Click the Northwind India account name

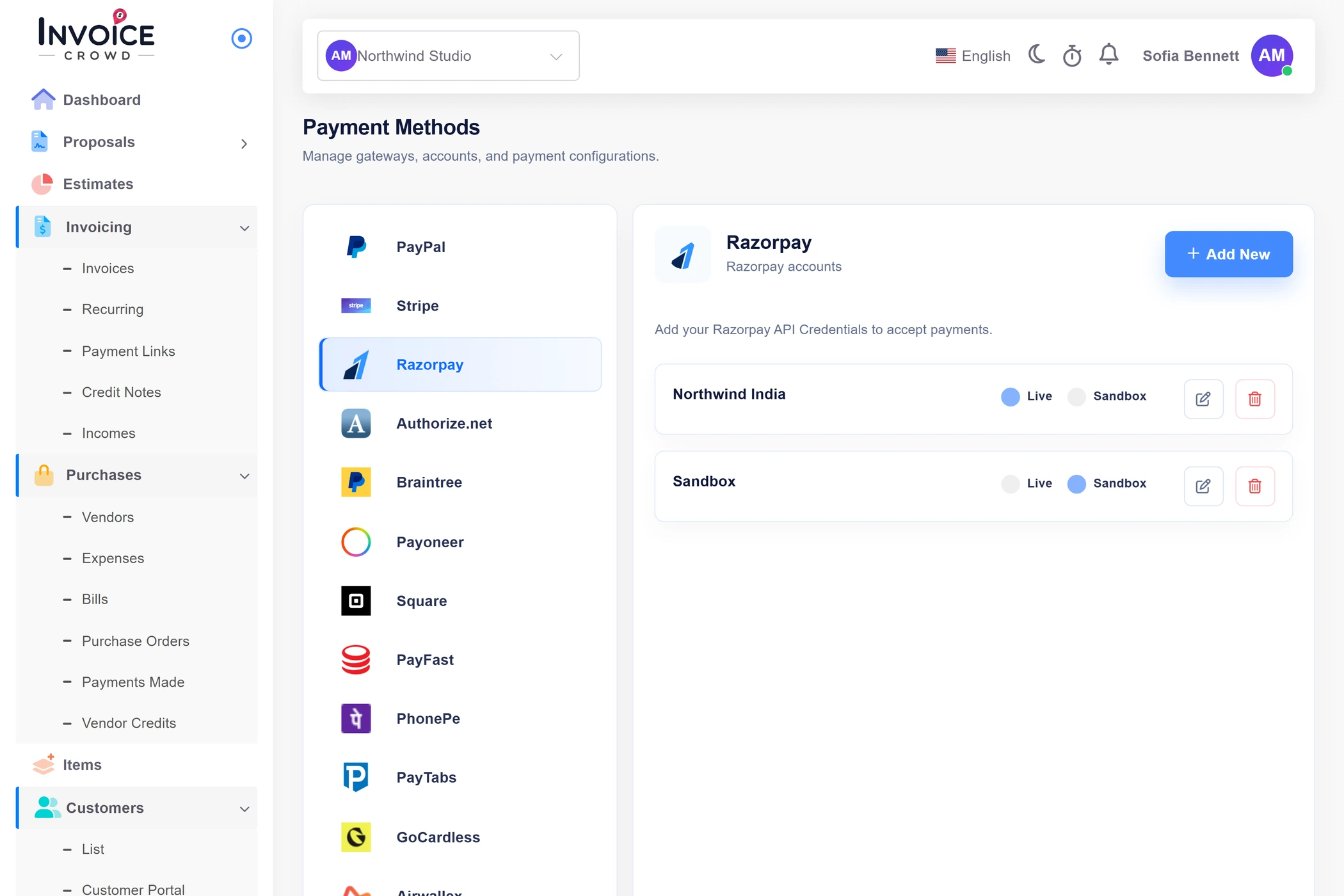729,394
